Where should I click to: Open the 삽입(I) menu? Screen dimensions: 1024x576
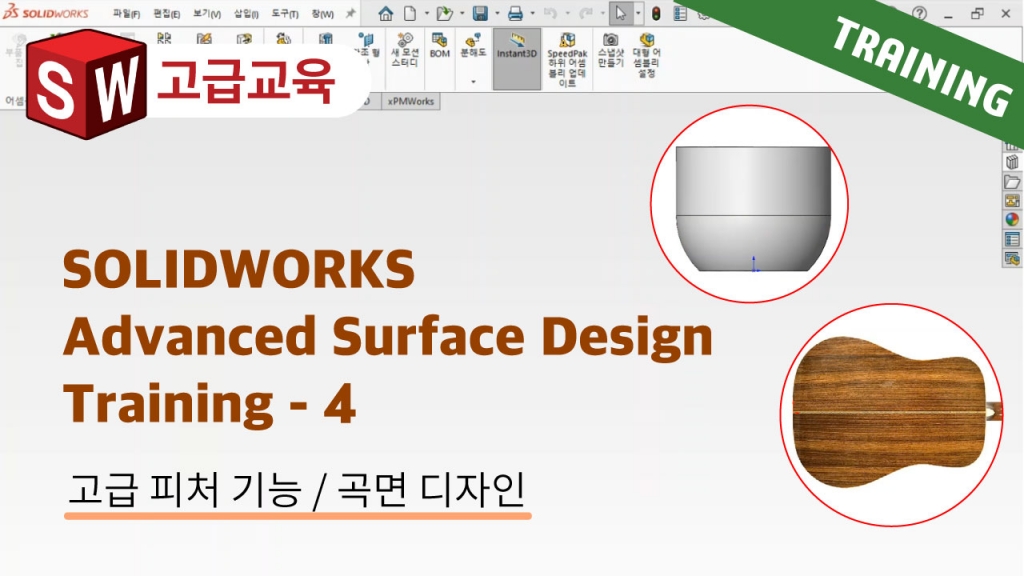(x=246, y=14)
